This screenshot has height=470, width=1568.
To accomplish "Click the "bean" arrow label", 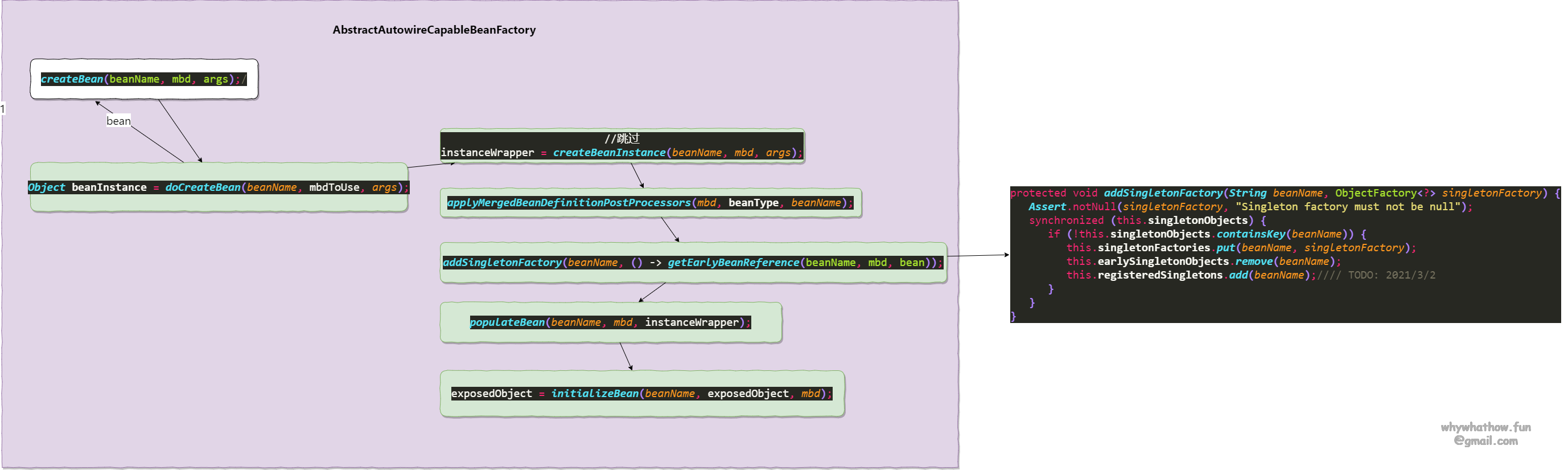I will [x=118, y=121].
